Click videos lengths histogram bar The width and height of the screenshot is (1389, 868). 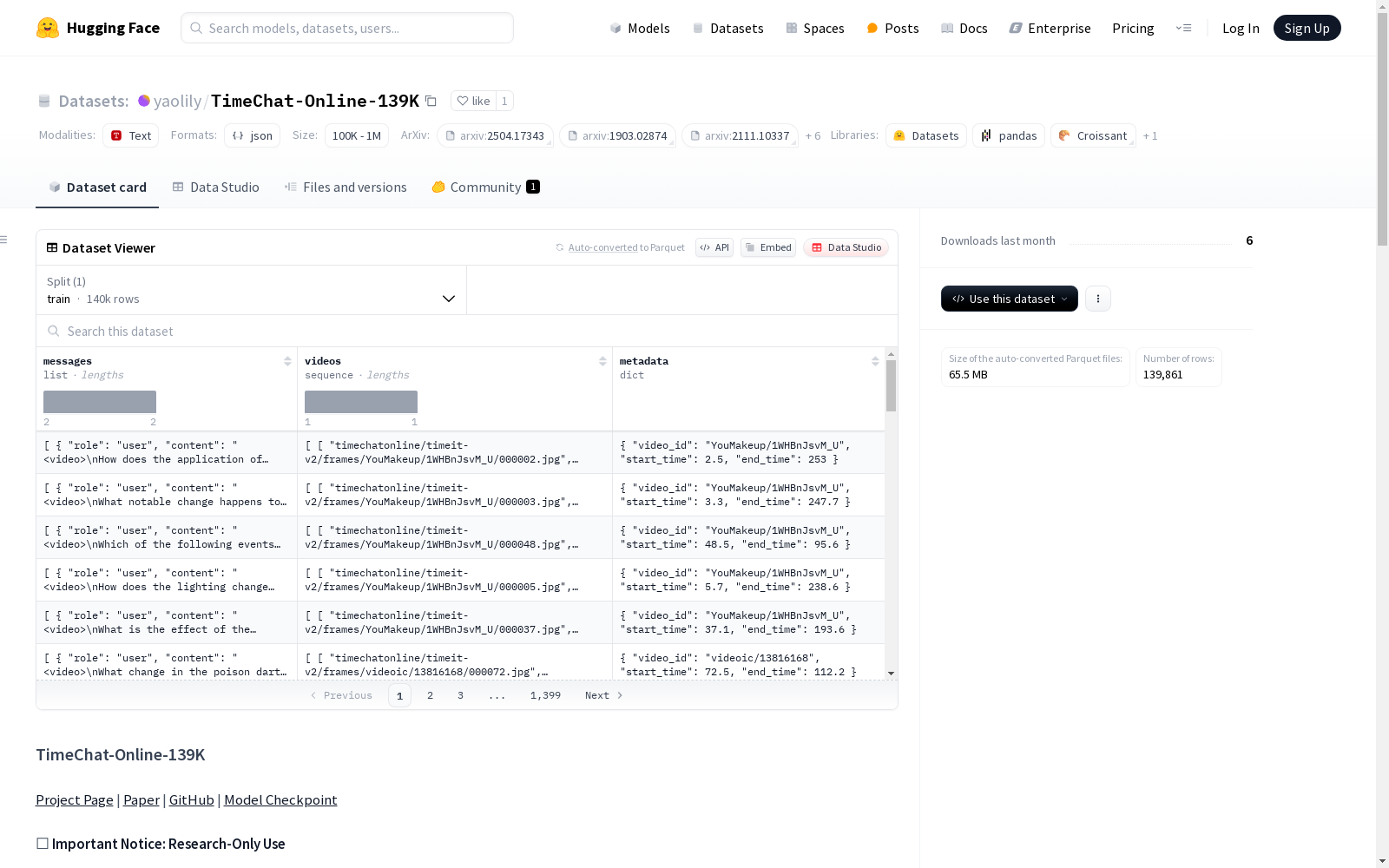pos(361,402)
